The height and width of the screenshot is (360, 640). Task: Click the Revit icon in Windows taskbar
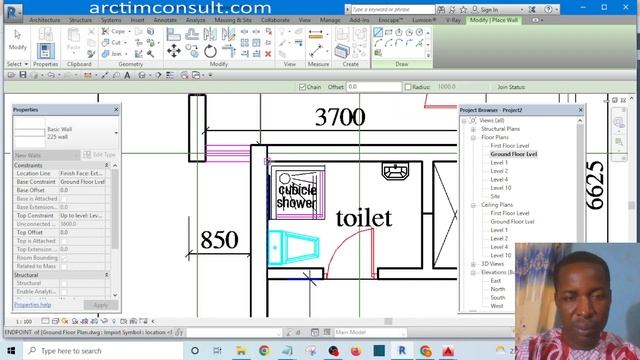pyautogui.click(x=402, y=351)
